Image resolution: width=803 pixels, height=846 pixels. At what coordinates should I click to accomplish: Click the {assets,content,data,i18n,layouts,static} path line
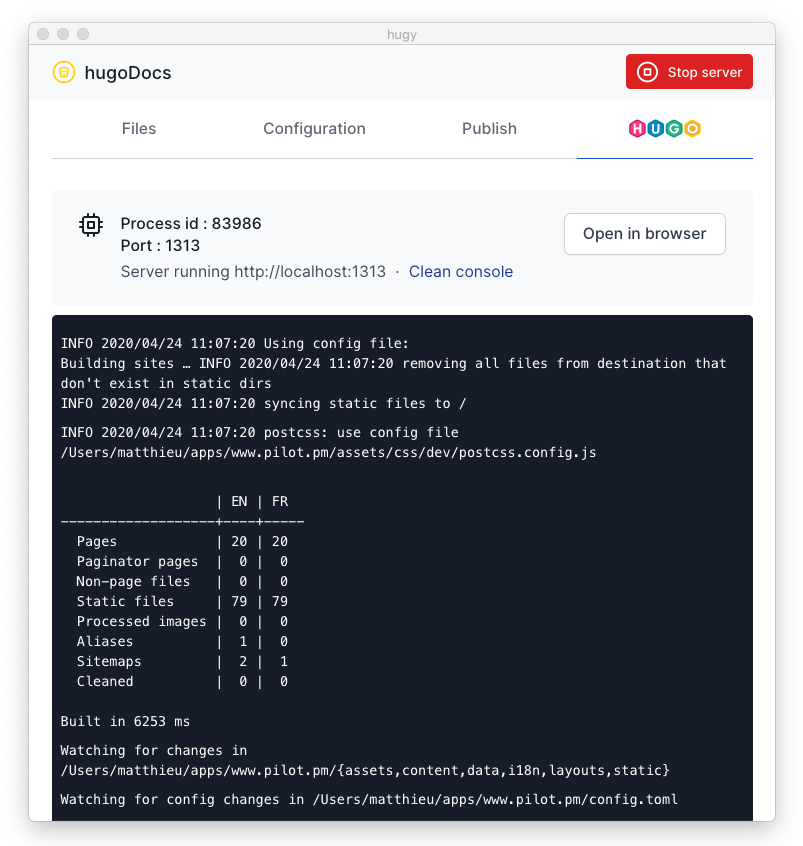365,770
